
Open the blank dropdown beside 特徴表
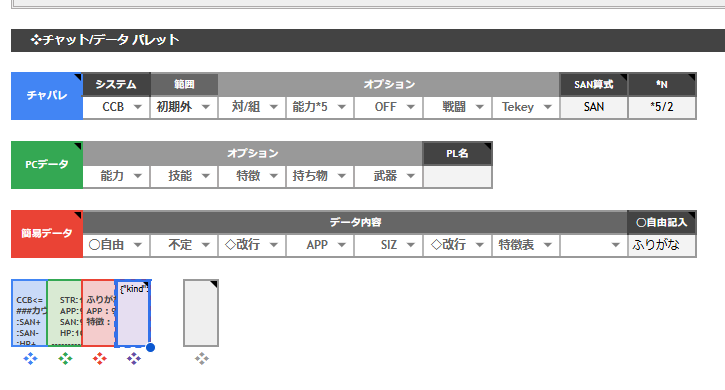point(615,245)
